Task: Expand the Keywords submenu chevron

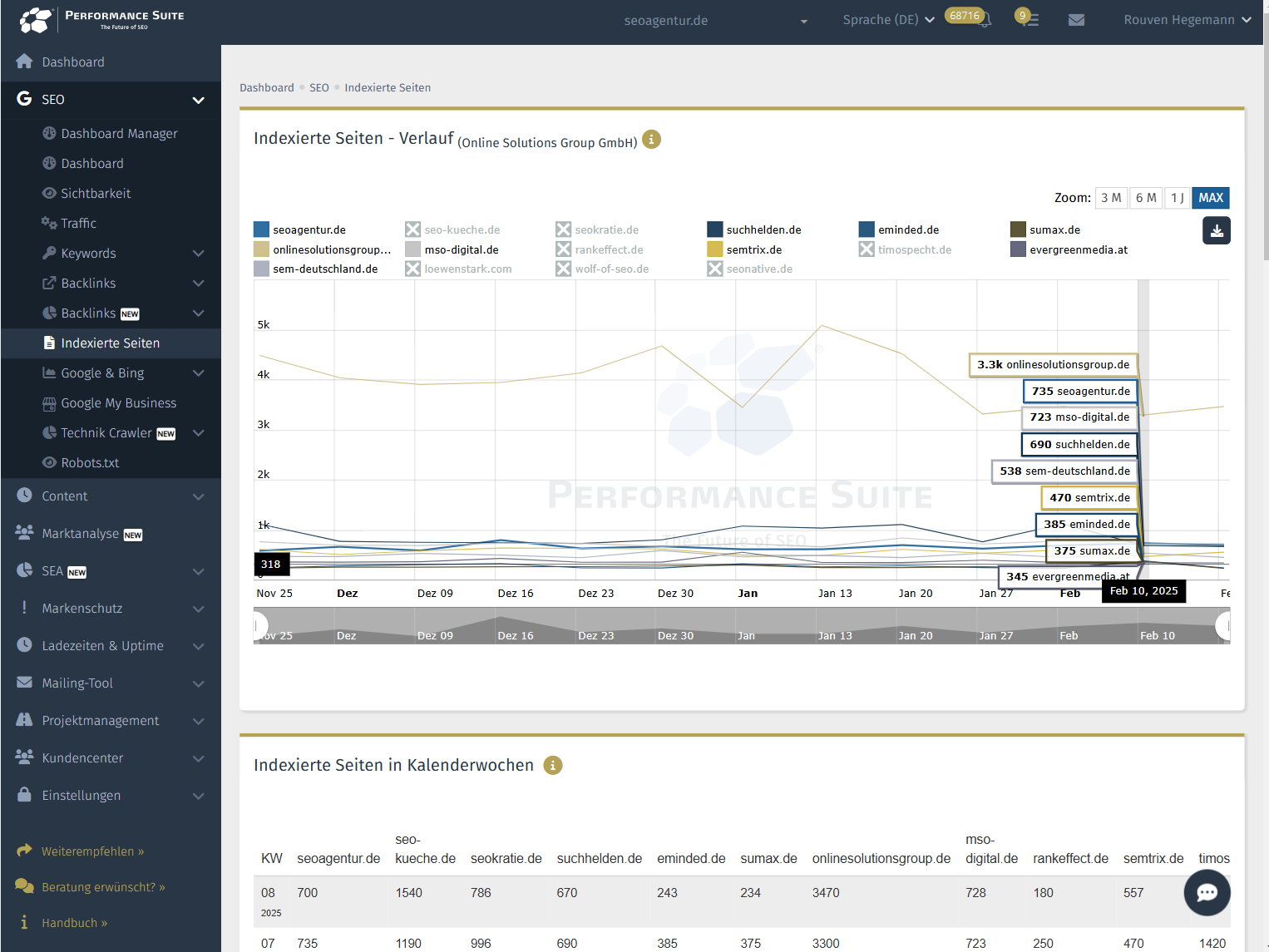Action: pos(199,253)
